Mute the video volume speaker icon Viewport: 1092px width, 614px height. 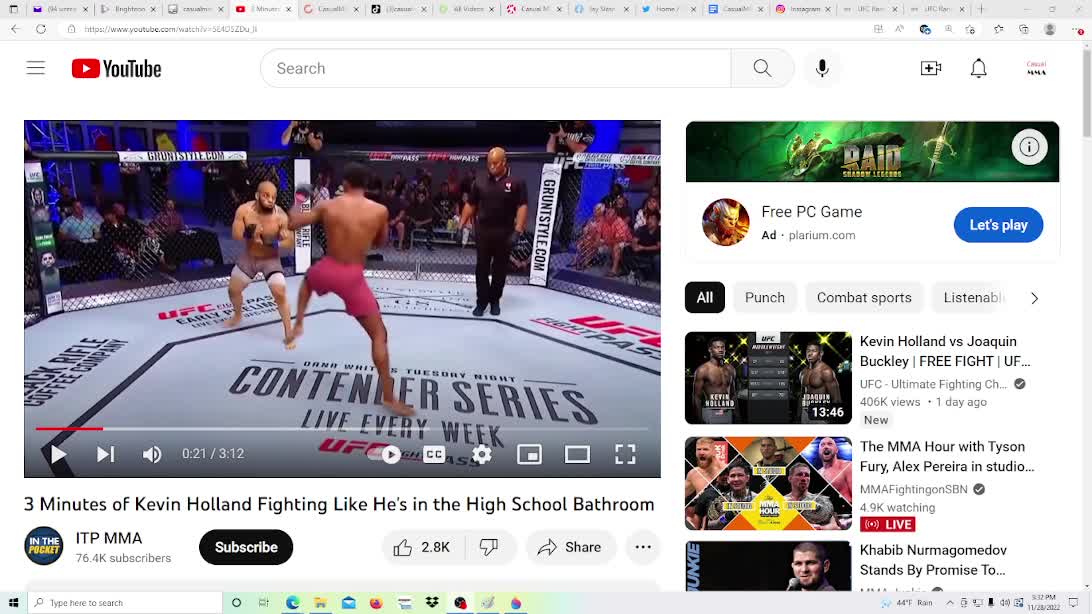[152, 454]
